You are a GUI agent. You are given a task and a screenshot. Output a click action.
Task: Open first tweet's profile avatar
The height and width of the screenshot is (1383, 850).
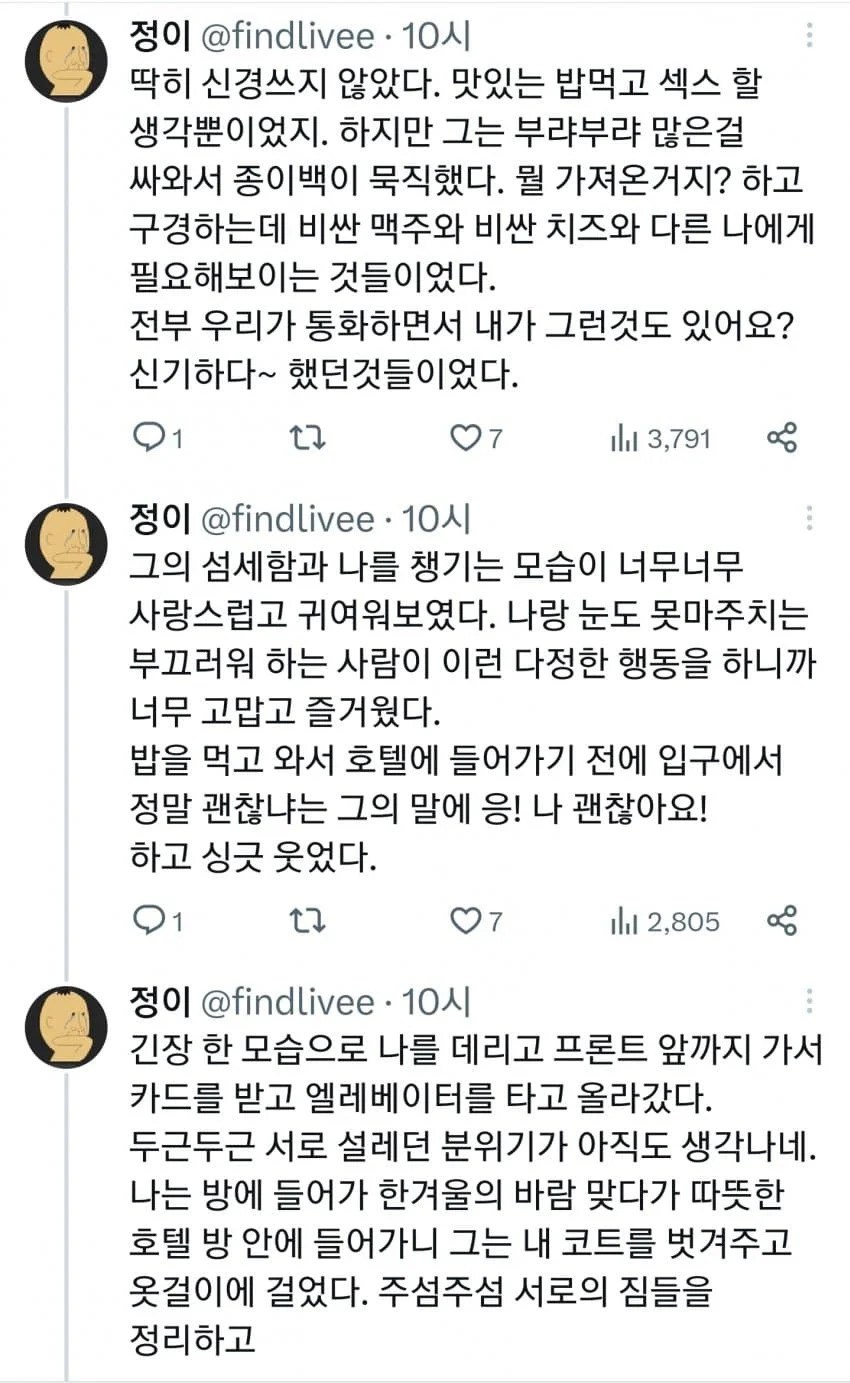[66, 61]
